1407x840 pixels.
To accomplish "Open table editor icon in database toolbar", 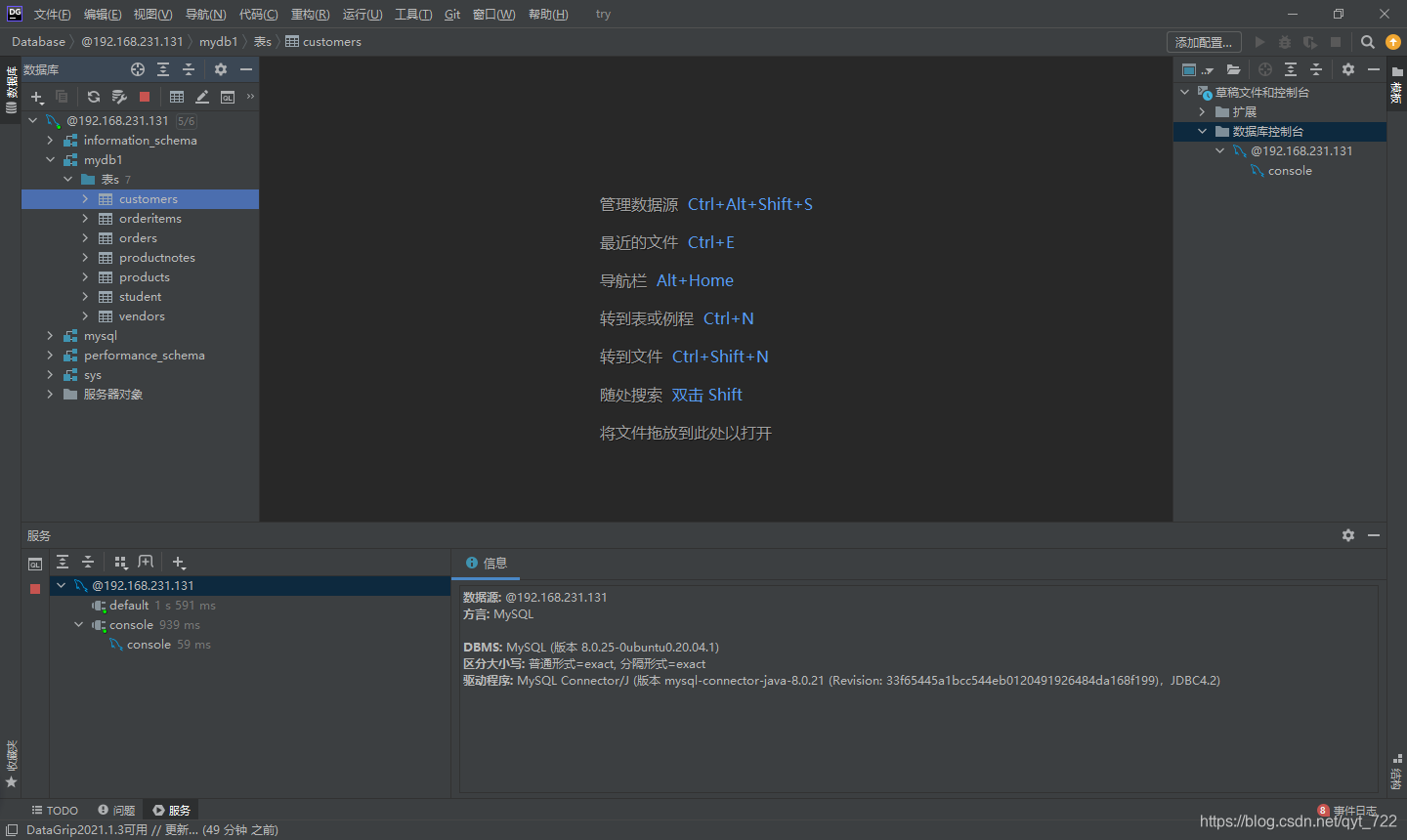I will click(x=177, y=97).
